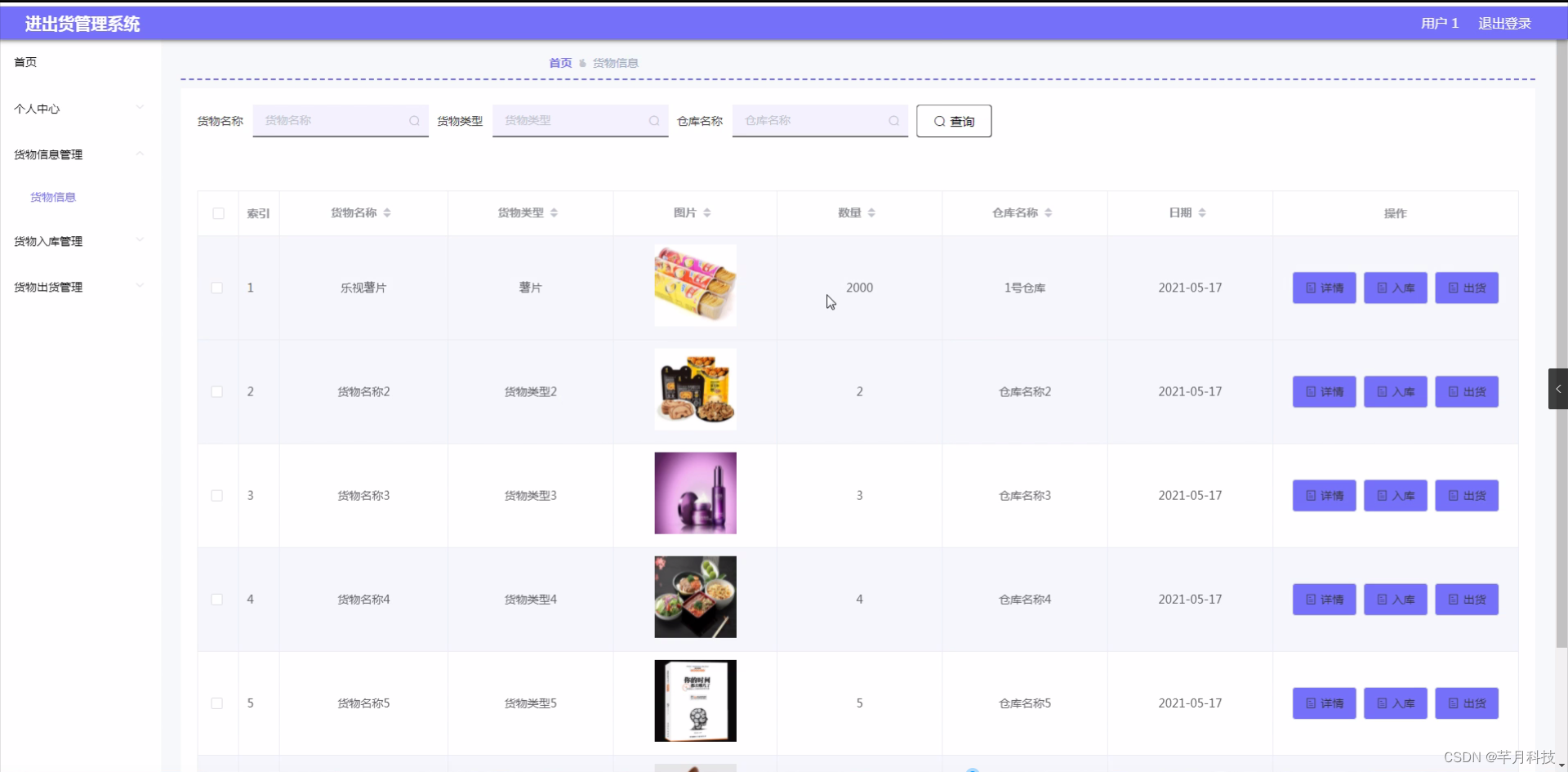This screenshot has width=1568, height=772.
Task: Click the 乐视薯片 product image thumbnail
Action: [694, 285]
